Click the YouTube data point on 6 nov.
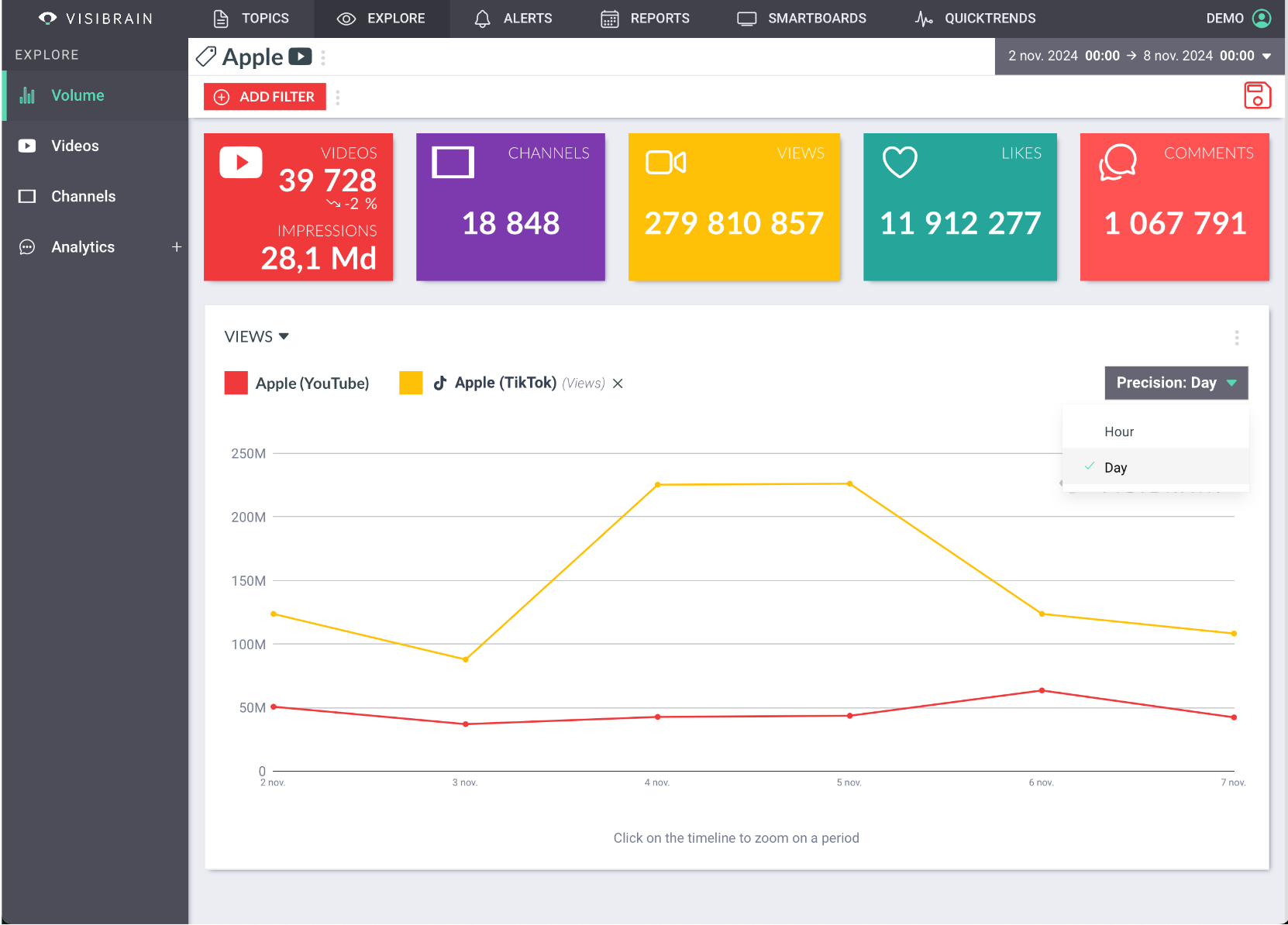This screenshot has height=925, width=1288. pos(1042,690)
